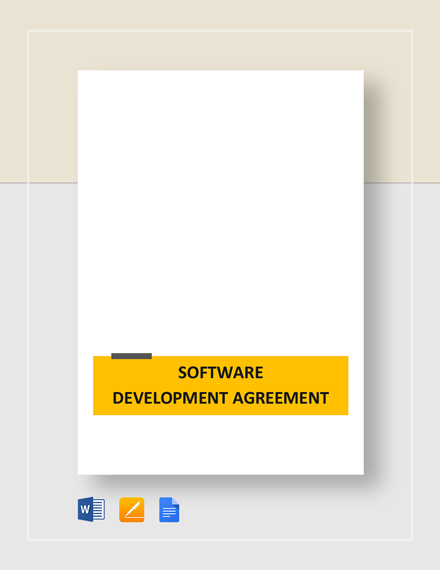Viewport: 440px width, 570px height.
Task: Click the lined page part of Word icon
Action: coord(99,509)
